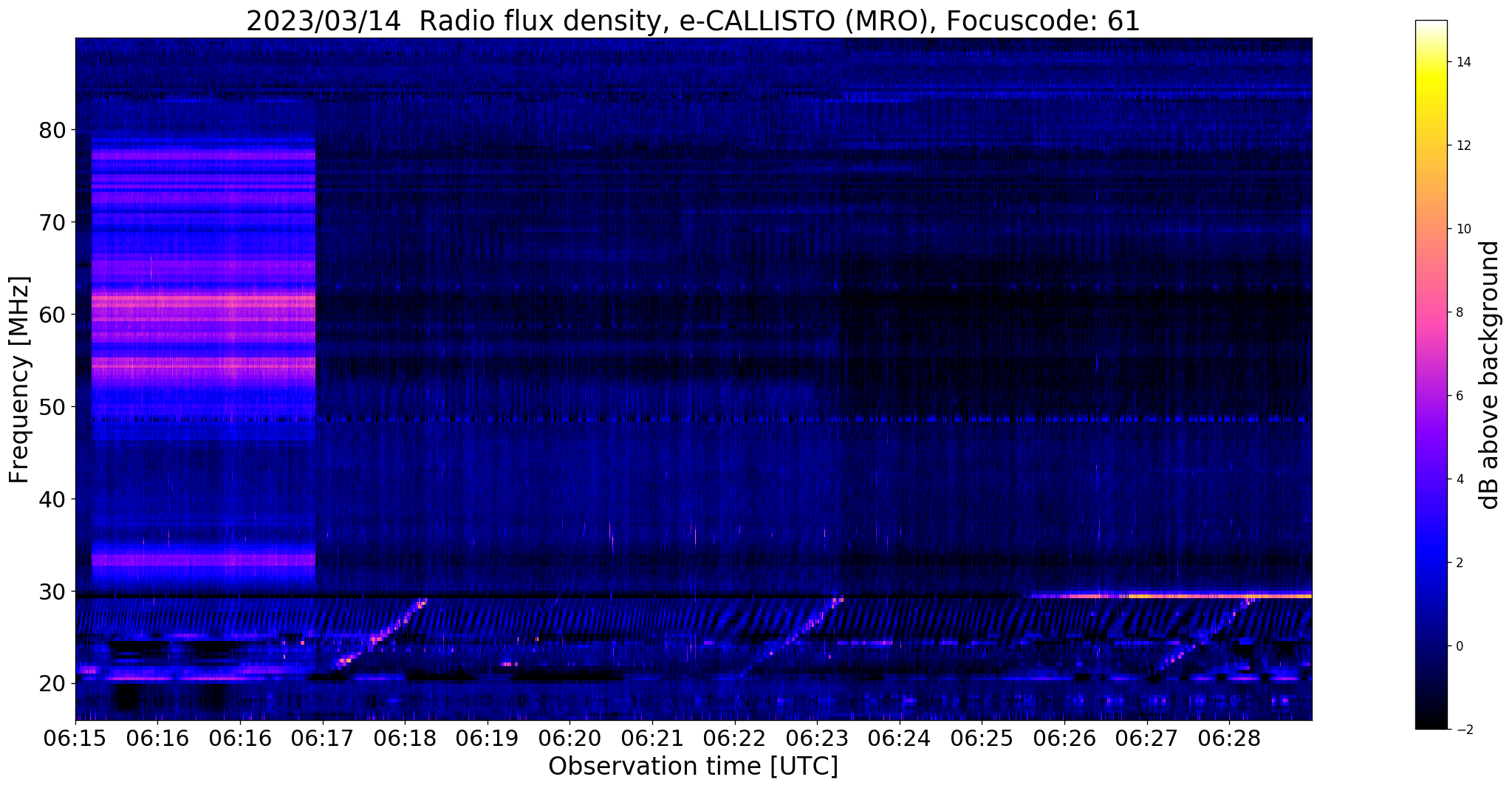Click the 06:19 time tick label
1512x788 pixels.
coord(487,739)
